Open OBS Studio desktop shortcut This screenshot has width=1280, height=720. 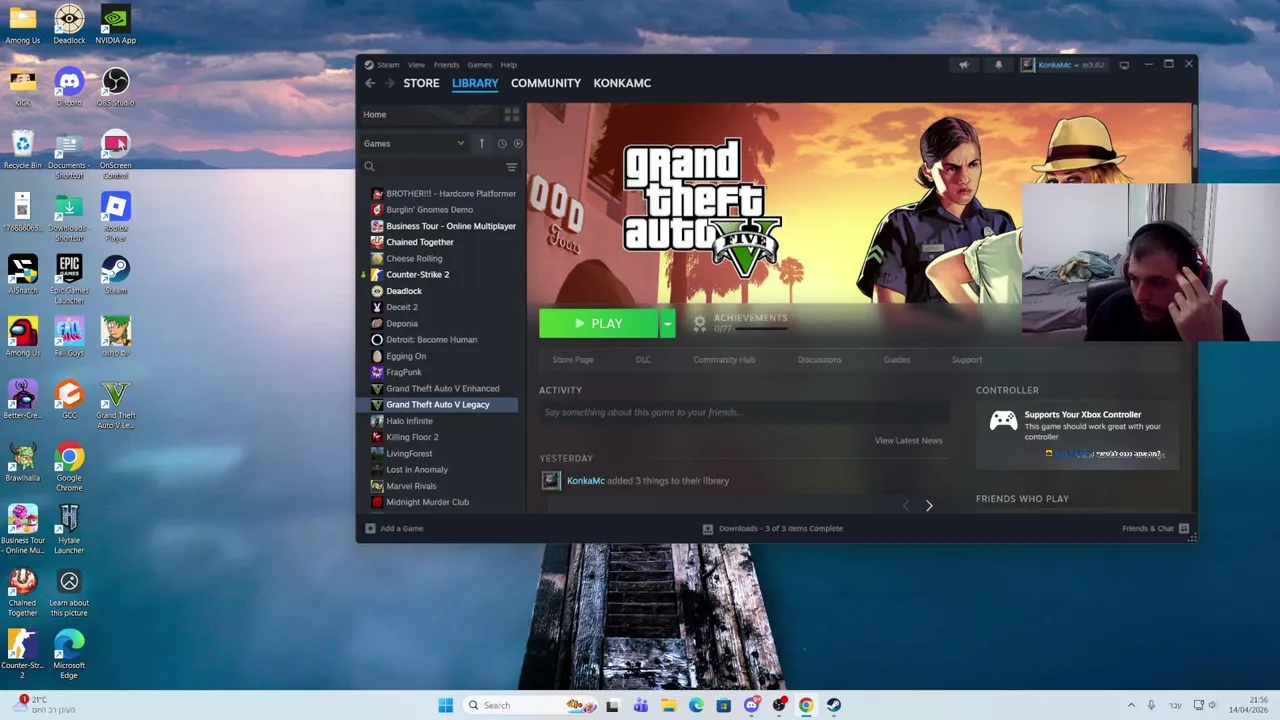(115, 87)
